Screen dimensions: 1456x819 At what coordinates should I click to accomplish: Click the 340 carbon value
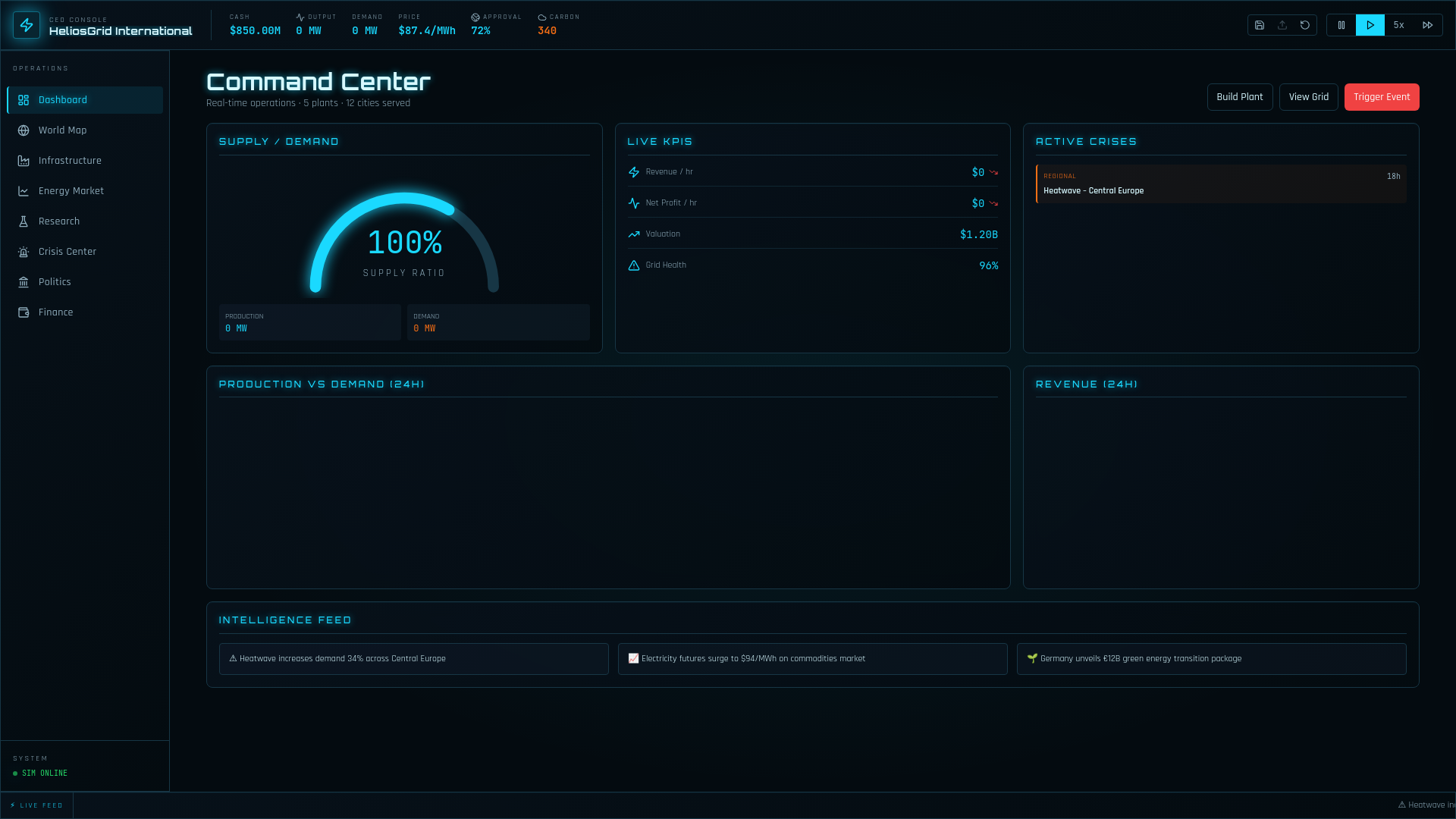click(547, 31)
